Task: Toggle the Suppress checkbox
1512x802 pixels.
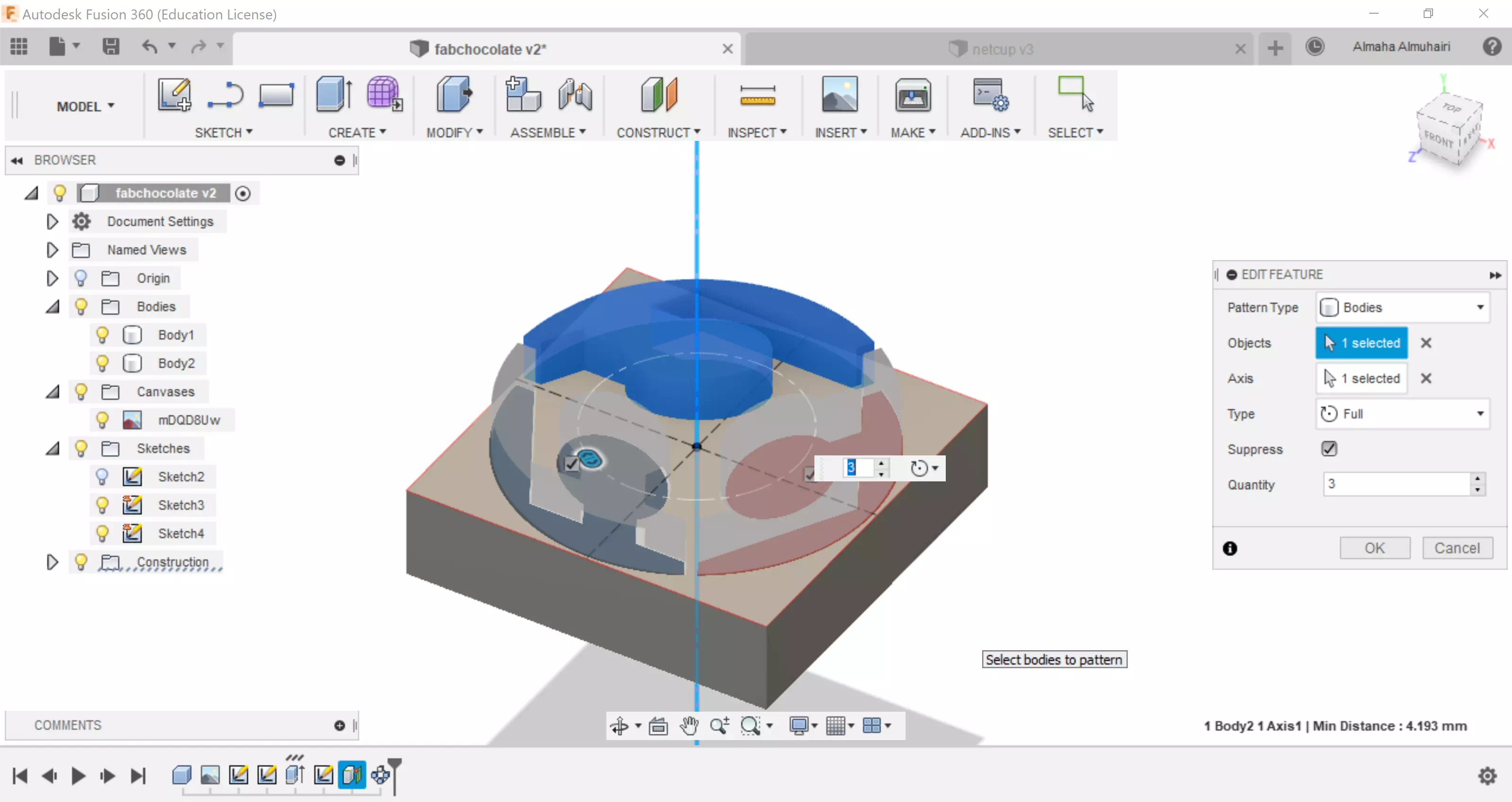Action: point(1329,449)
